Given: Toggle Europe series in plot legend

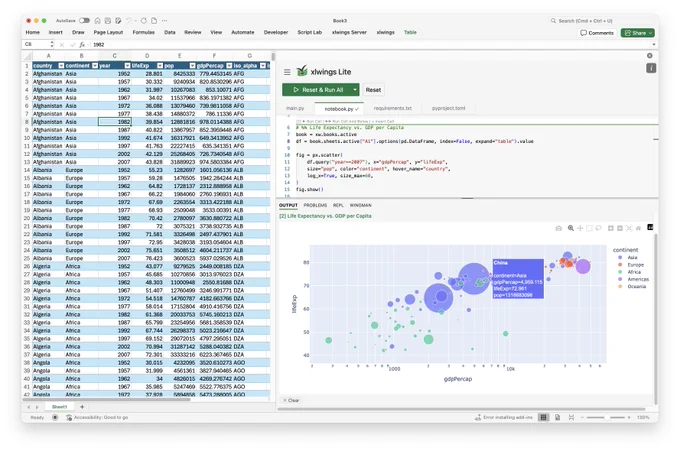Looking at the screenshot, I should pyautogui.click(x=631, y=265).
